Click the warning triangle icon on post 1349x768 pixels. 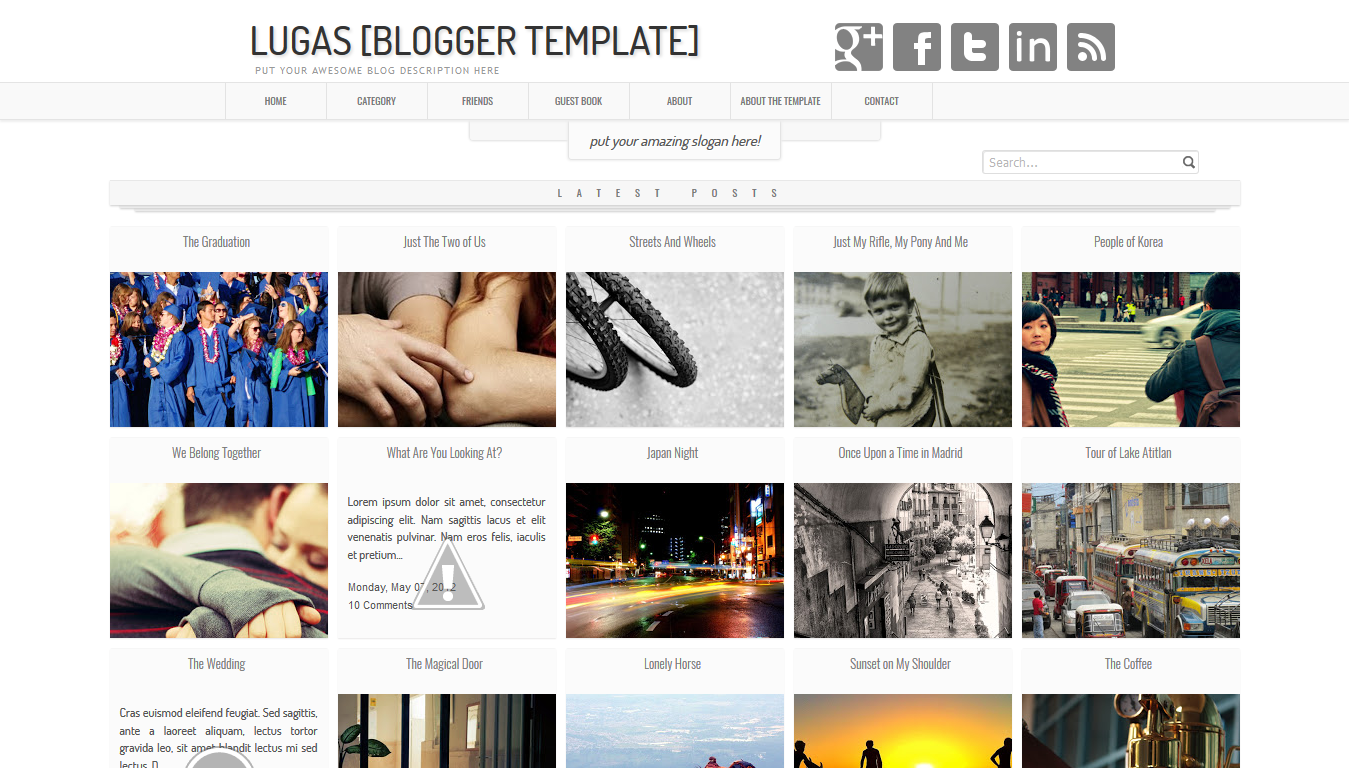(449, 575)
